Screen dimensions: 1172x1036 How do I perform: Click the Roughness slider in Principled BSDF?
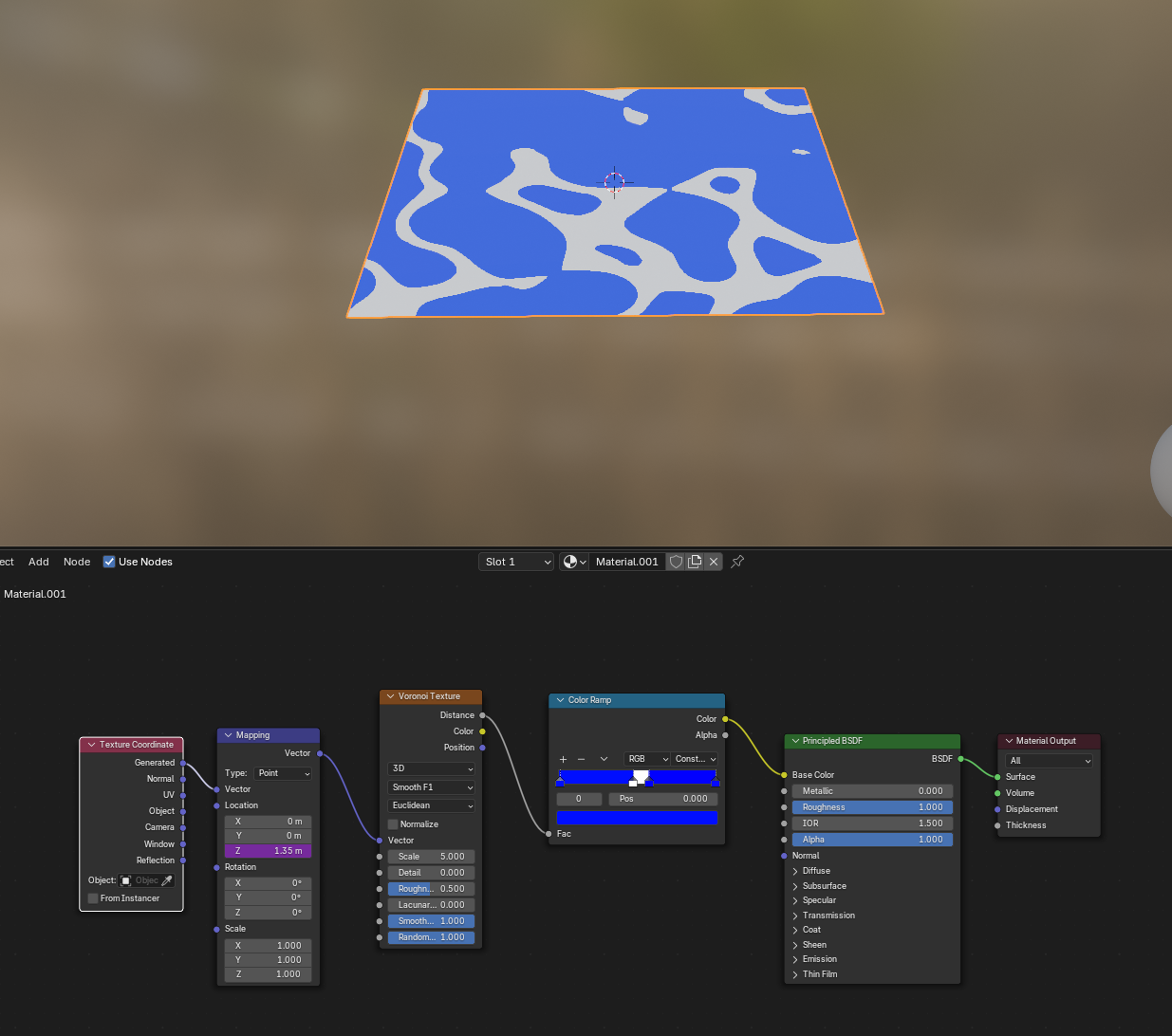click(872, 807)
